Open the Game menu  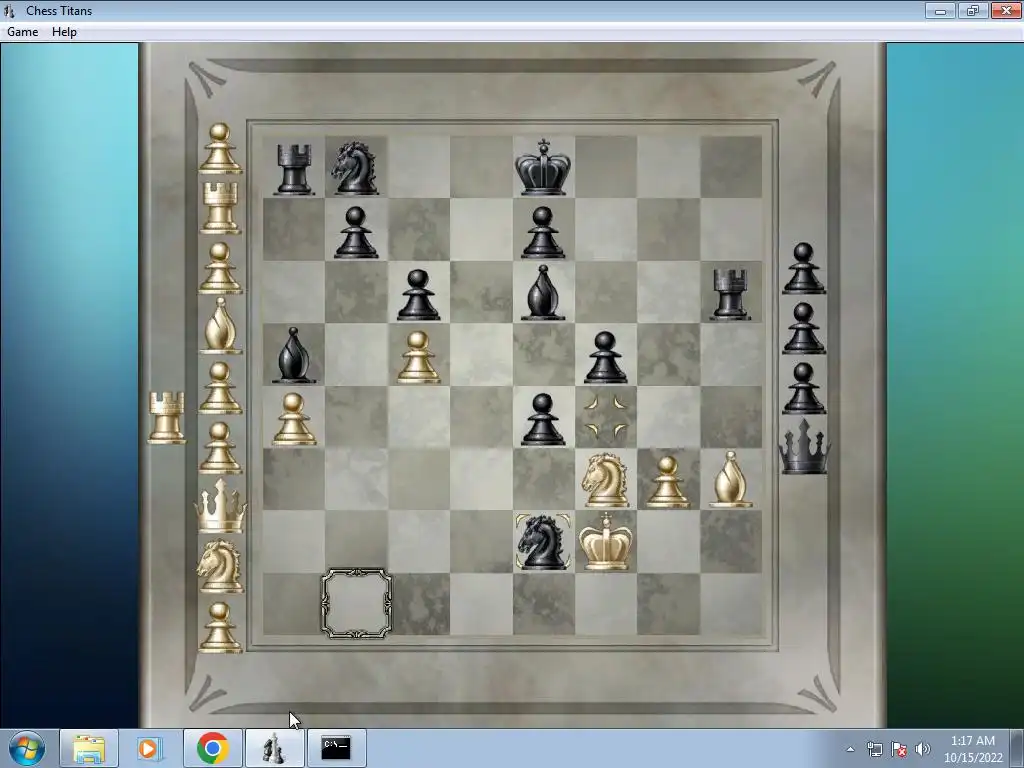point(22,32)
